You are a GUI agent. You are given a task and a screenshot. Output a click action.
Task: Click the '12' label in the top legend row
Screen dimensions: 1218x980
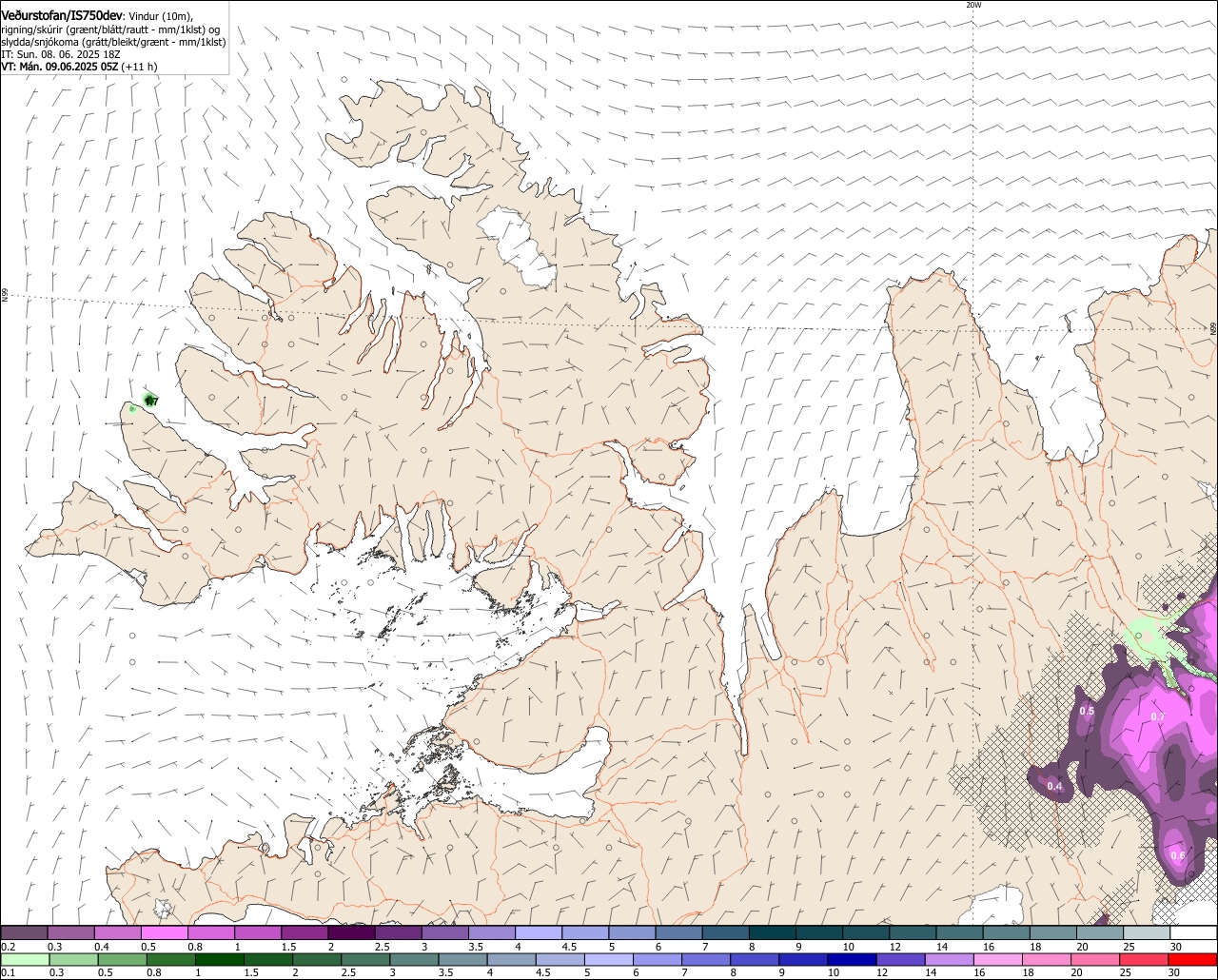pos(894,947)
